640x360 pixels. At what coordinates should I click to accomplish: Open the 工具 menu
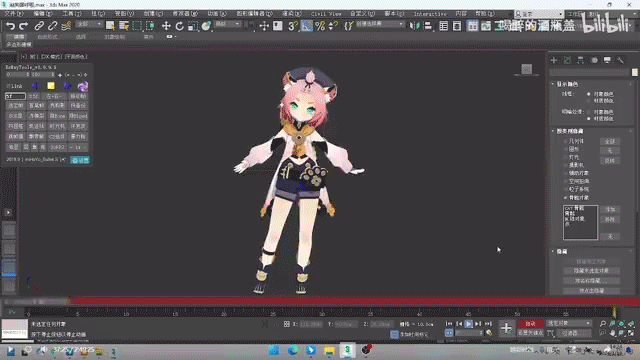(72, 14)
